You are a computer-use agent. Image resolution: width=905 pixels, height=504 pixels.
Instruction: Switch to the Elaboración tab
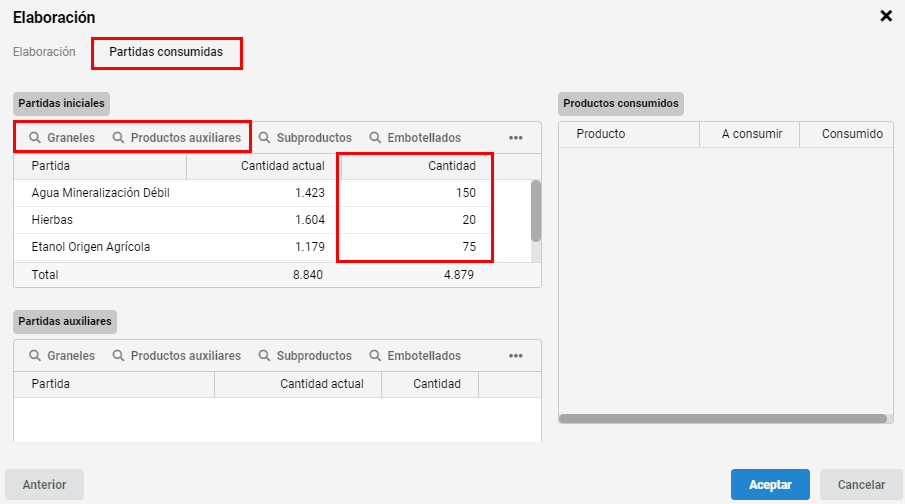(x=44, y=52)
